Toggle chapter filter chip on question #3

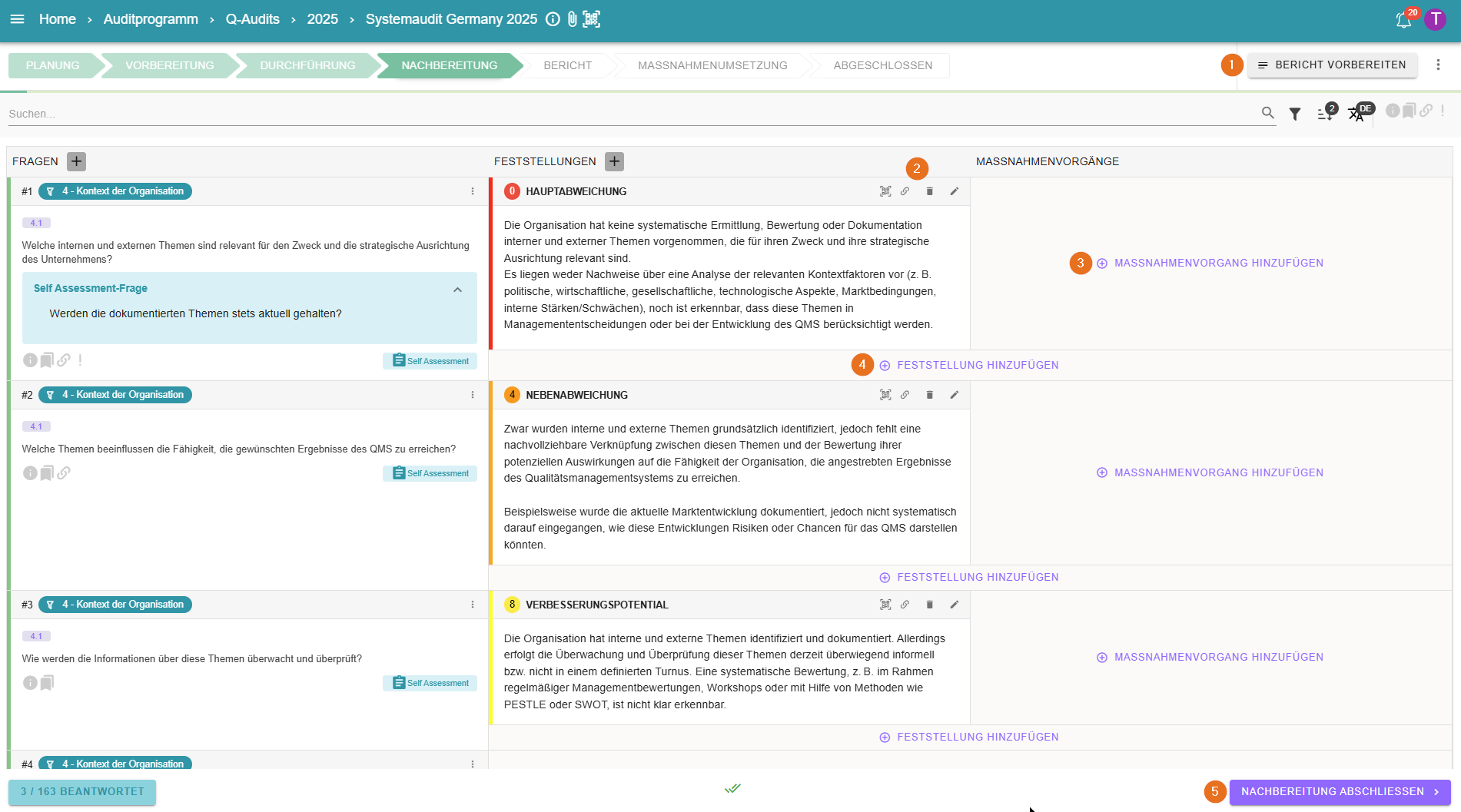115,605
